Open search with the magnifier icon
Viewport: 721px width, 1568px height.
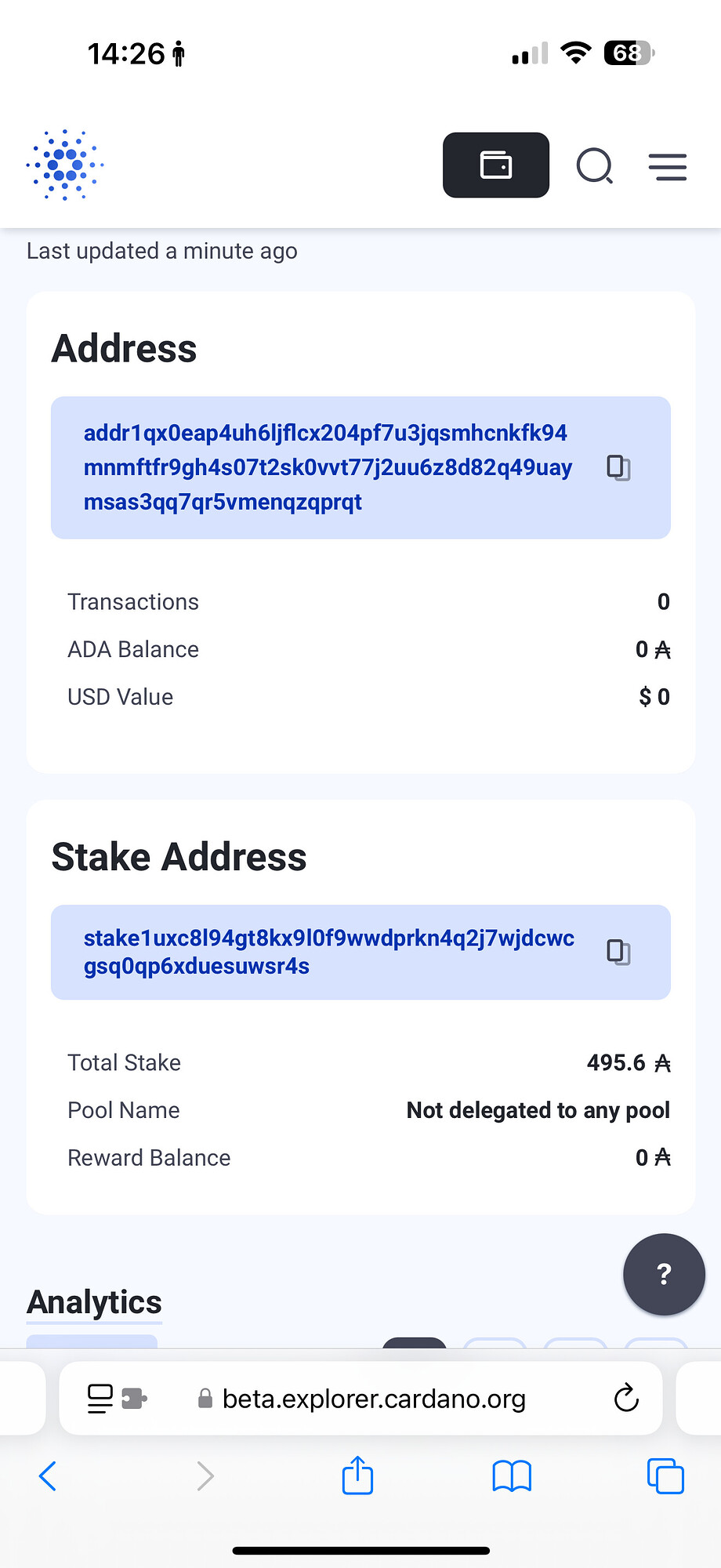coord(595,166)
